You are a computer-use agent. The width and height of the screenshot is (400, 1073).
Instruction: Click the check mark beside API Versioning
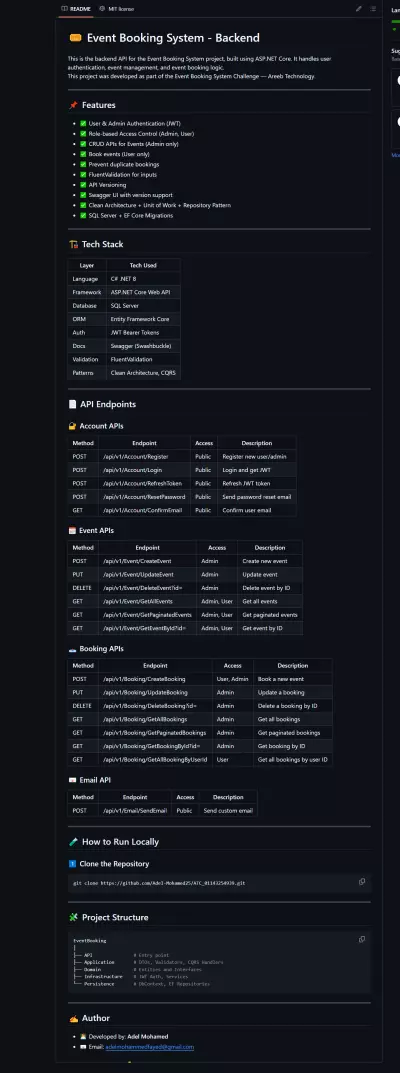coord(83,185)
